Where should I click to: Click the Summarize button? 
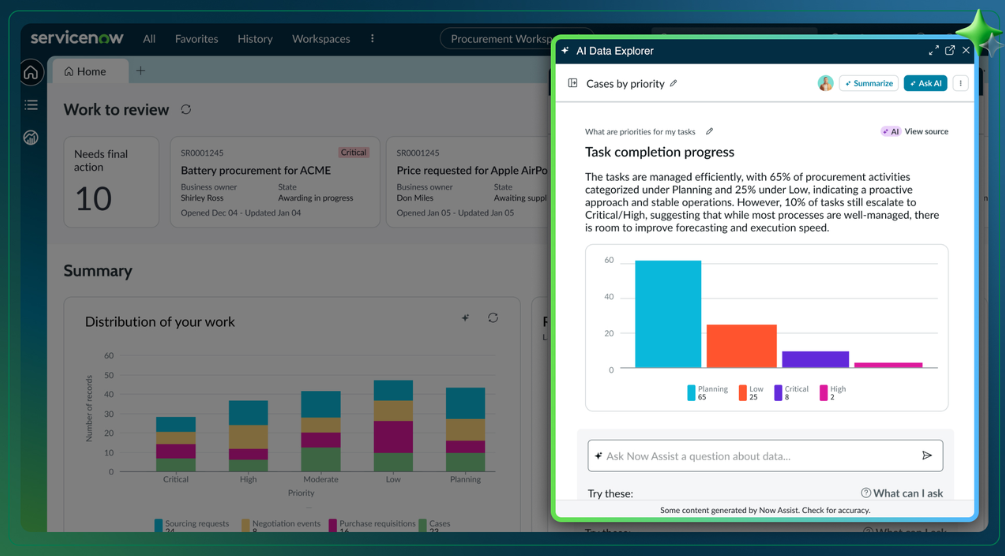point(869,84)
